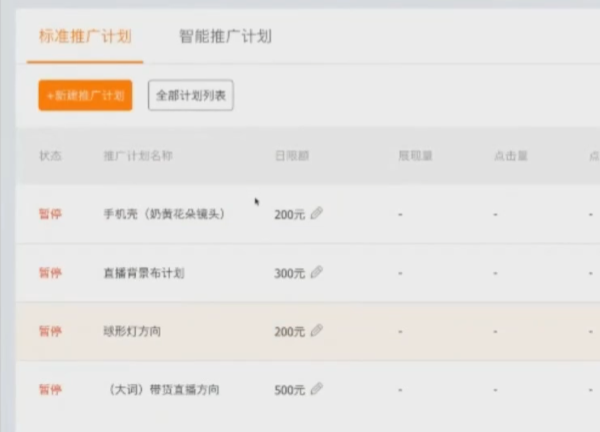This screenshot has width=600, height=432.
Task: Edit daily budget pencil for 球形灯方向
Action: pos(317,331)
